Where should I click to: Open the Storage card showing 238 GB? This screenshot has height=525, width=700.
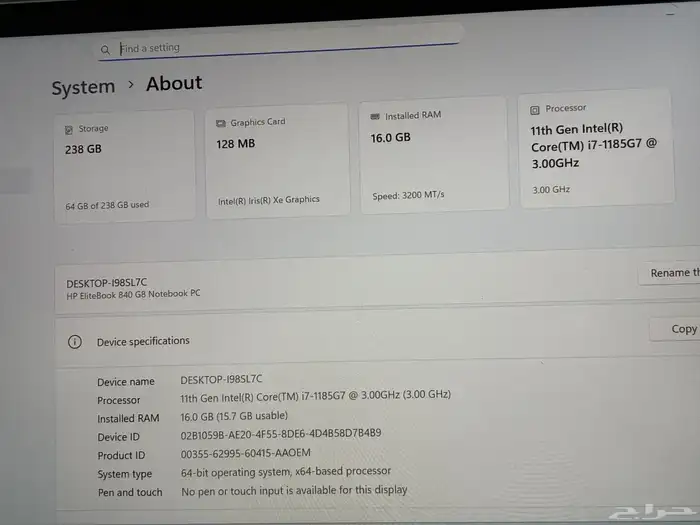point(125,166)
